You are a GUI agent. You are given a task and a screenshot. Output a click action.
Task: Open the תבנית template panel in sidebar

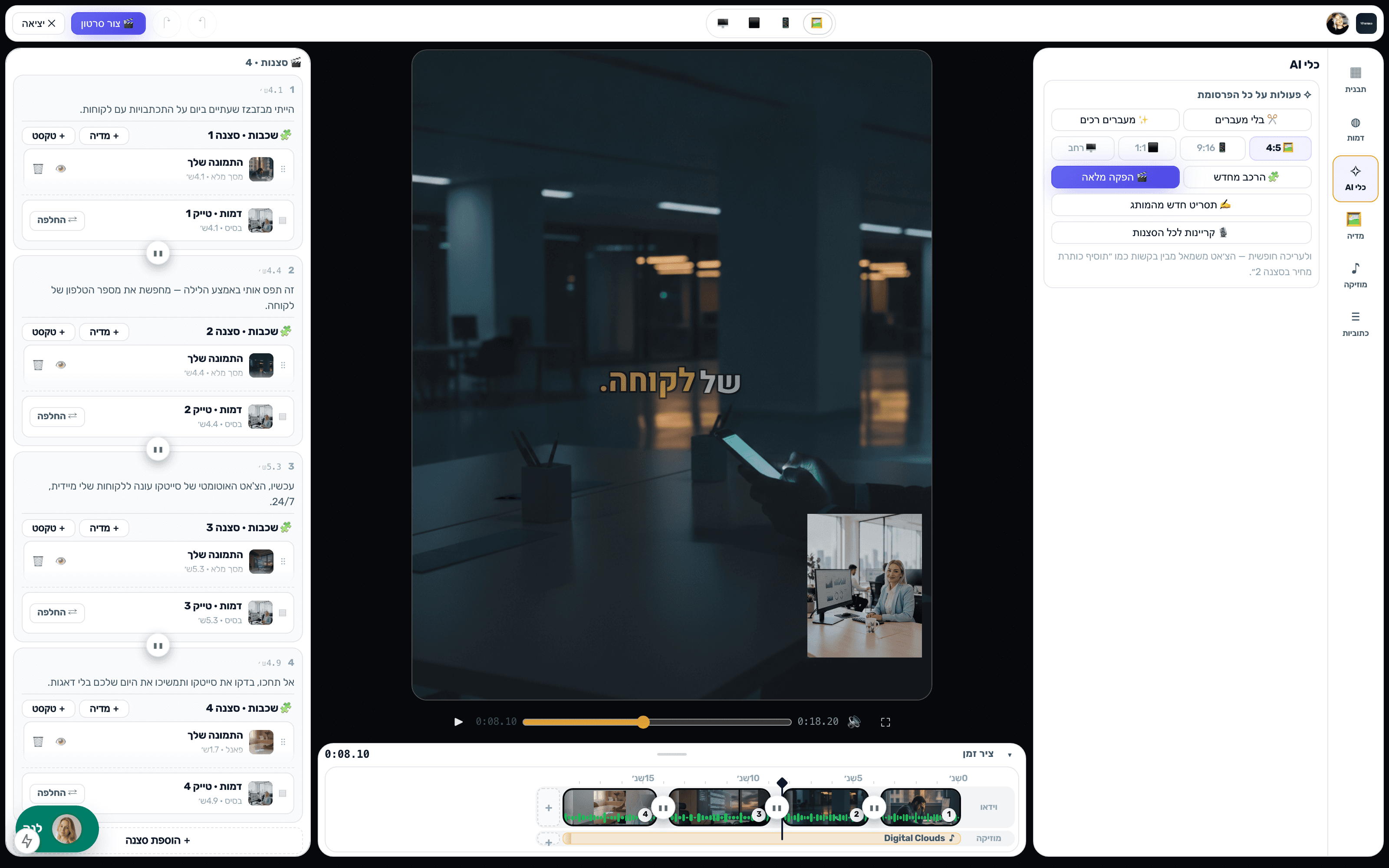(1355, 80)
